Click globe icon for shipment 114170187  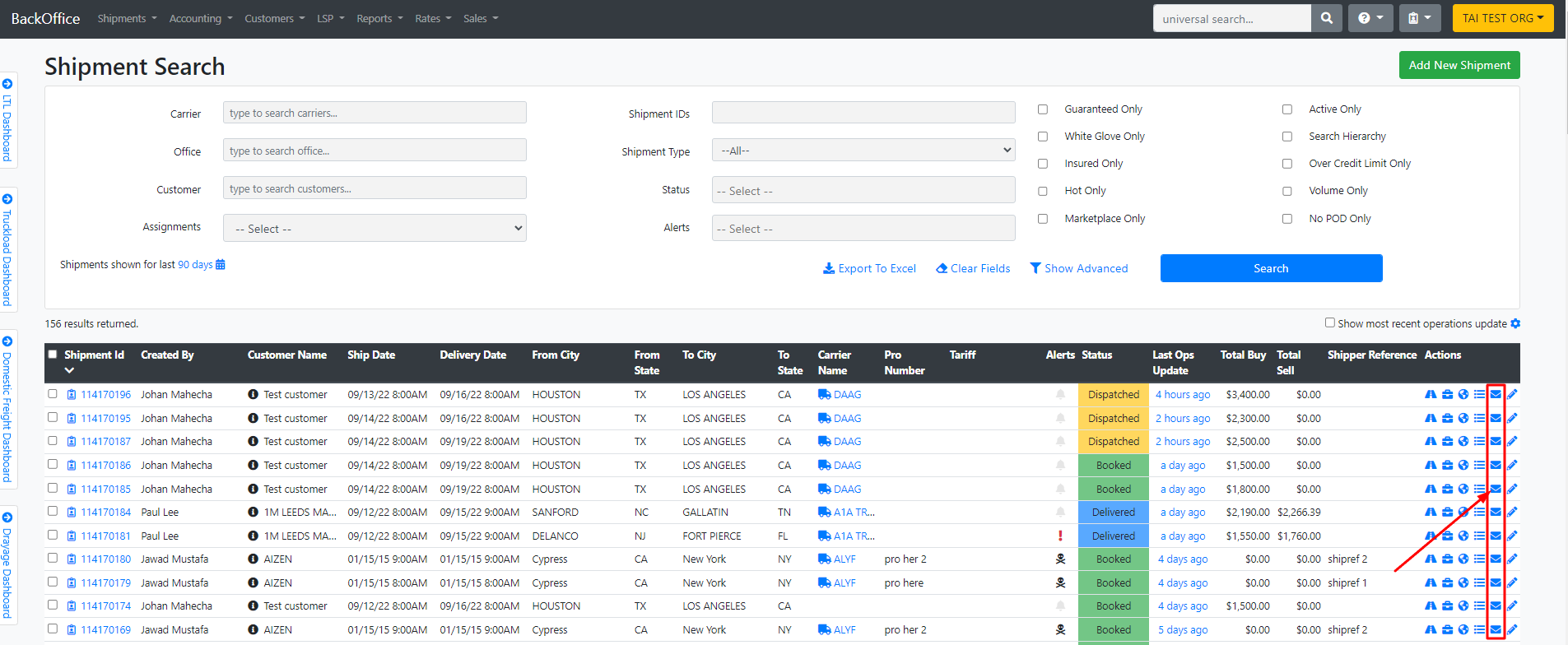pos(1463,442)
